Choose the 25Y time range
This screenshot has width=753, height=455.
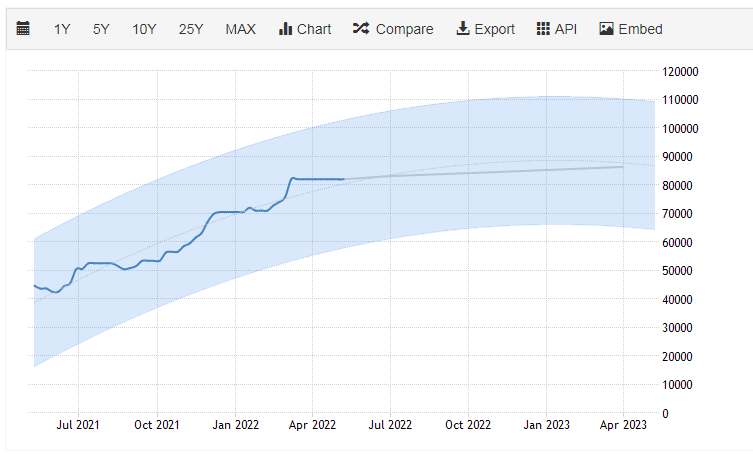tap(191, 29)
